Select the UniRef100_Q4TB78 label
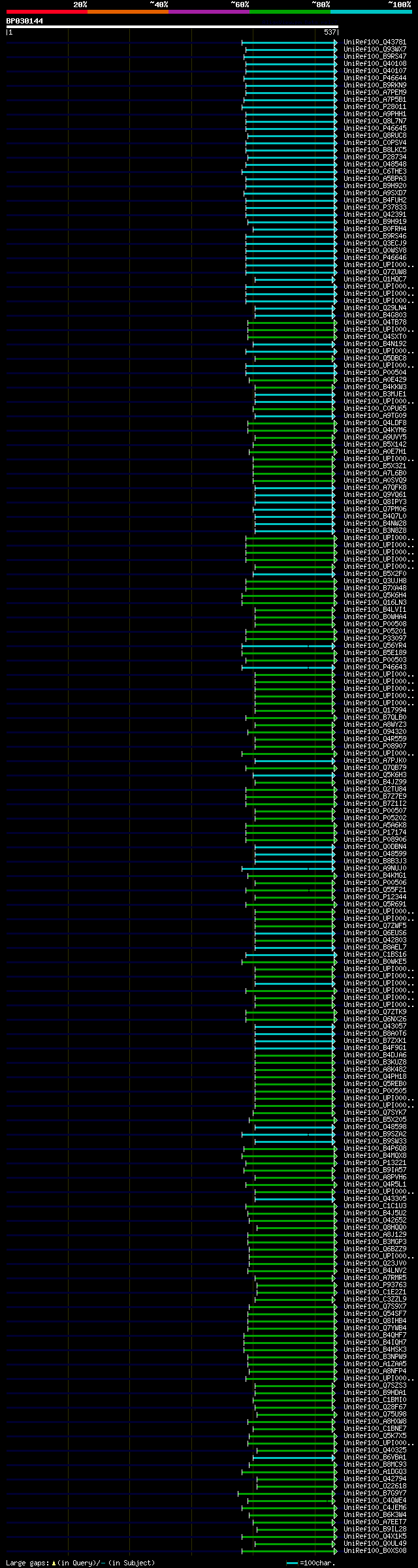The image size is (418, 1568). coord(375,323)
